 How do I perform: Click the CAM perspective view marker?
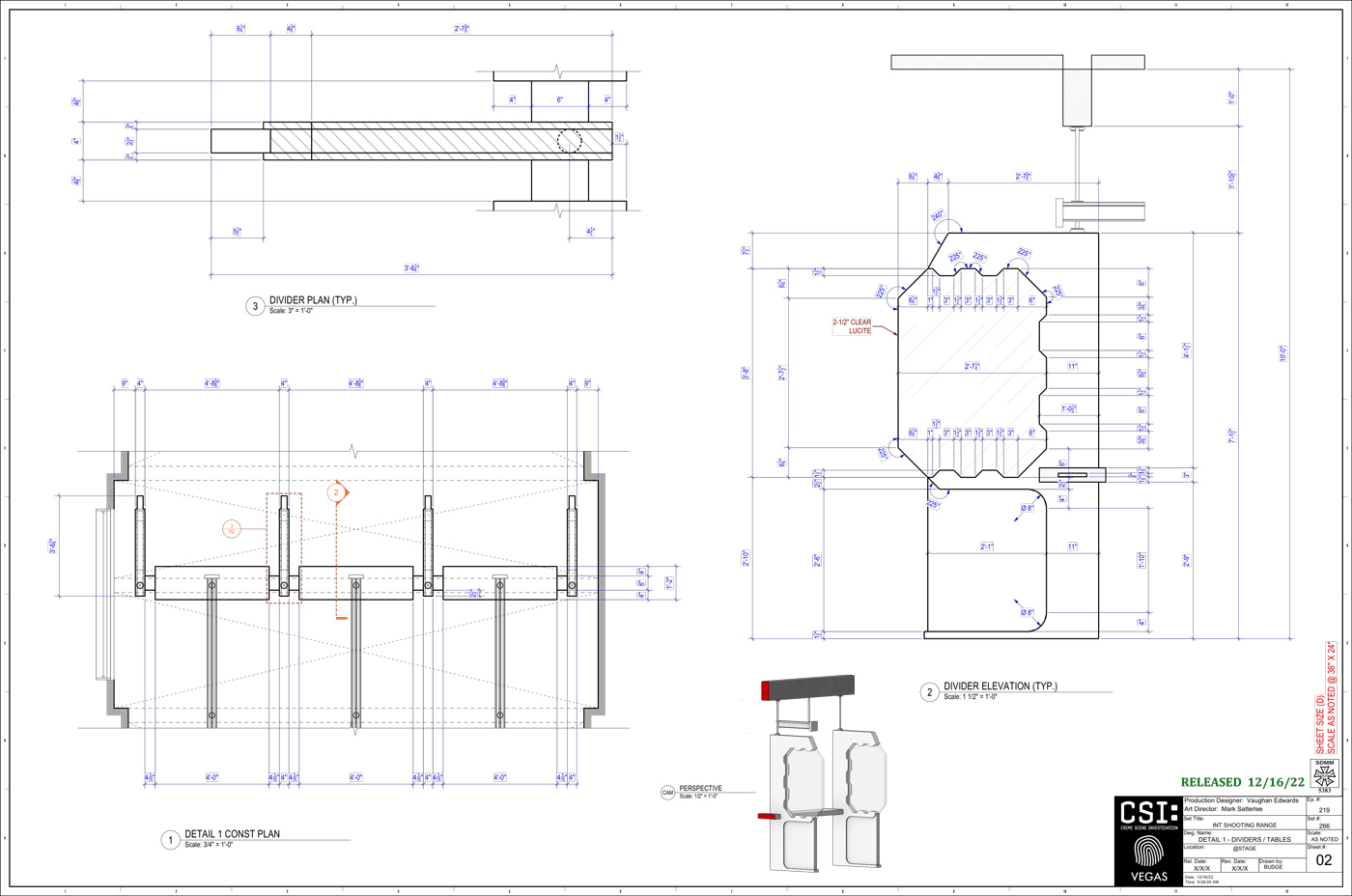667,793
